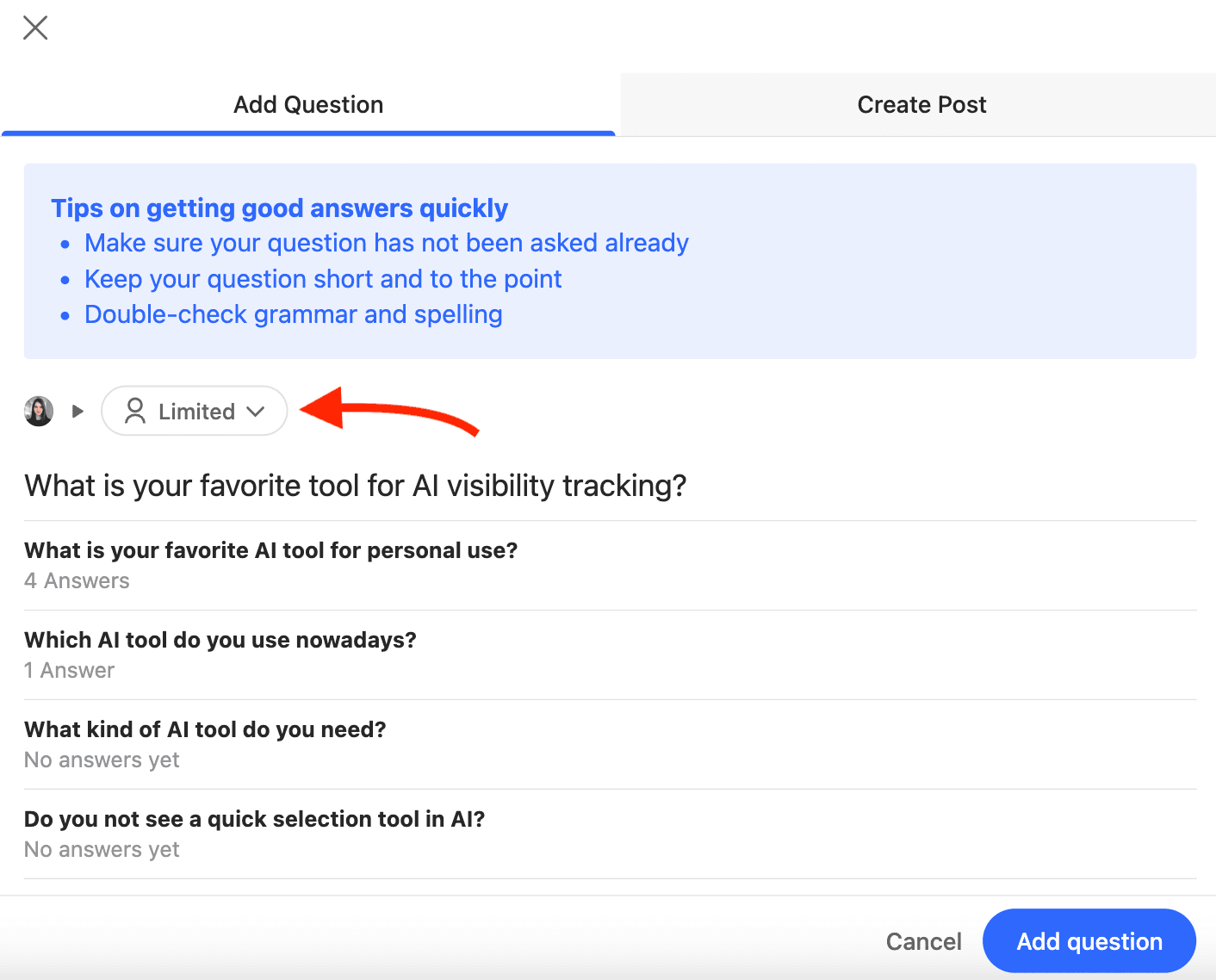Image resolution: width=1216 pixels, height=980 pixels.
Task: Click the "4 Answers" count text
Action: click(x=77, y=581)
